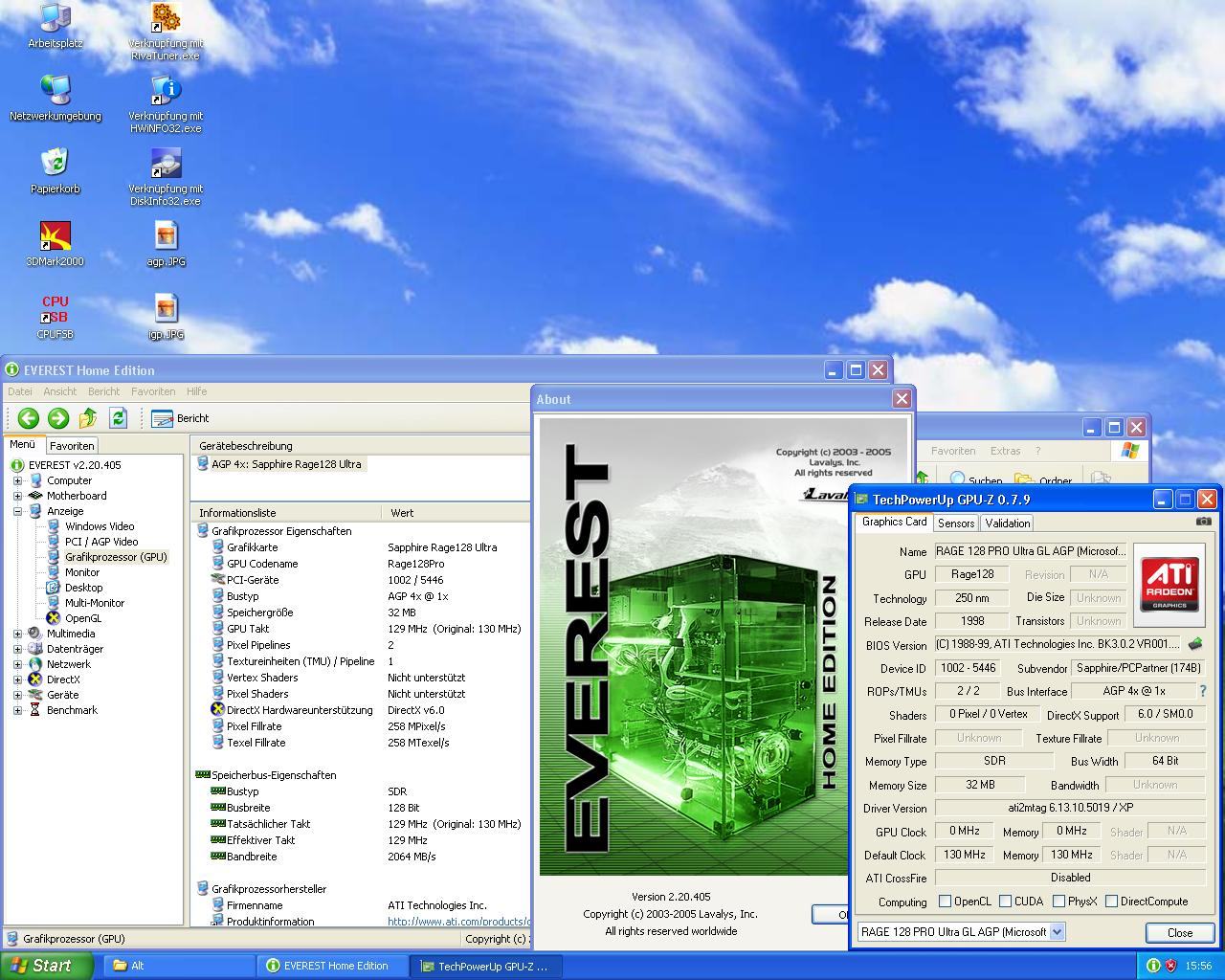Open the Extras menu in Explorer window
Viewport: 1225px width, 980px height.
pos(1005,451)
